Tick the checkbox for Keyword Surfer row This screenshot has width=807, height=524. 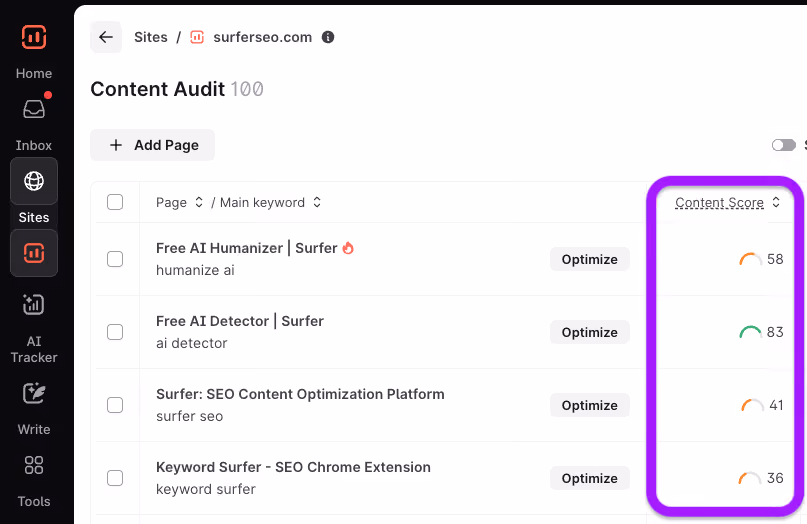pyautogui.click(x=115, y=478)
